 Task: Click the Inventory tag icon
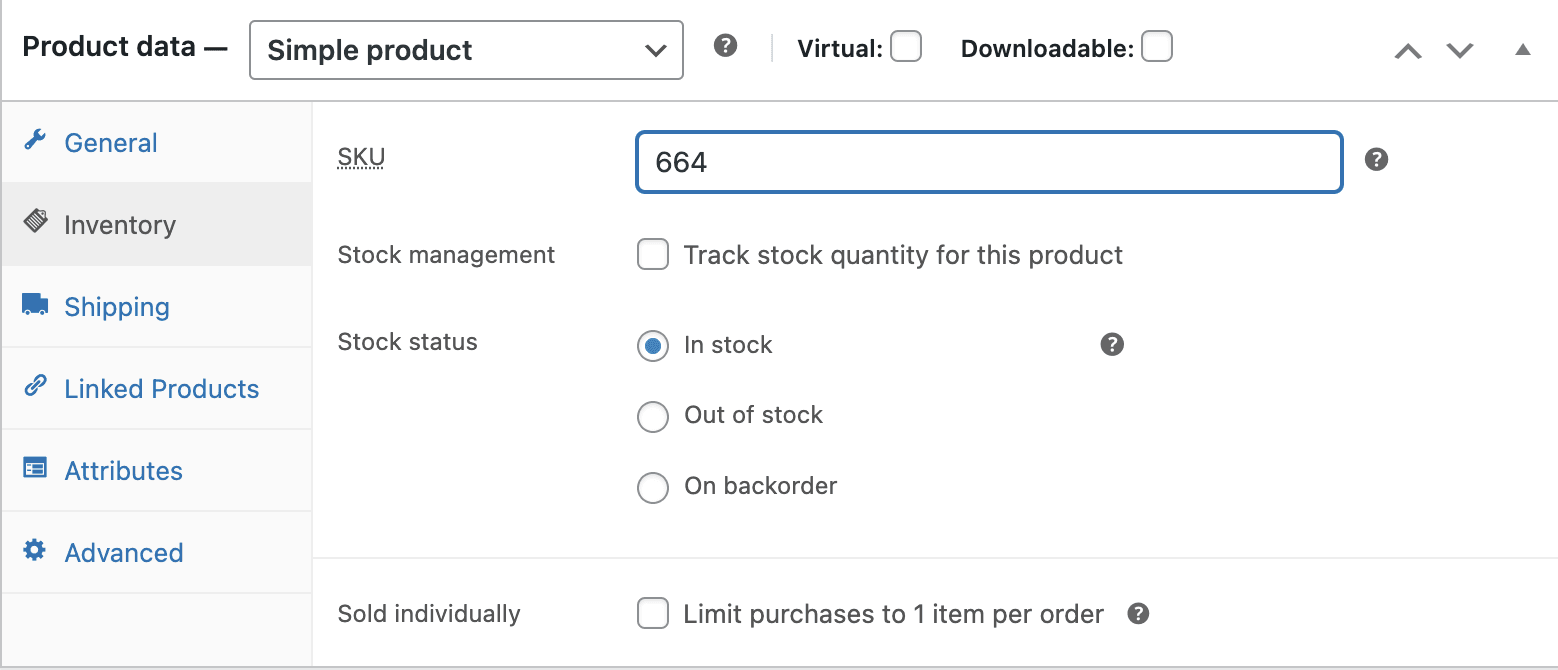click(x=34, y=224)
